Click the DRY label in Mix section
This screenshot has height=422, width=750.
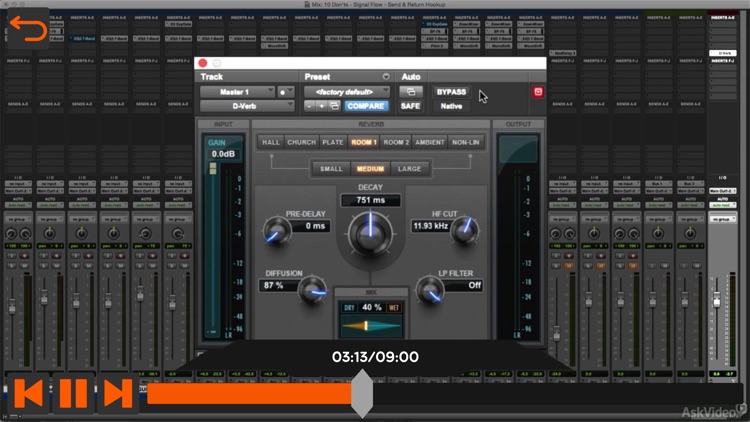coord(349,308)
